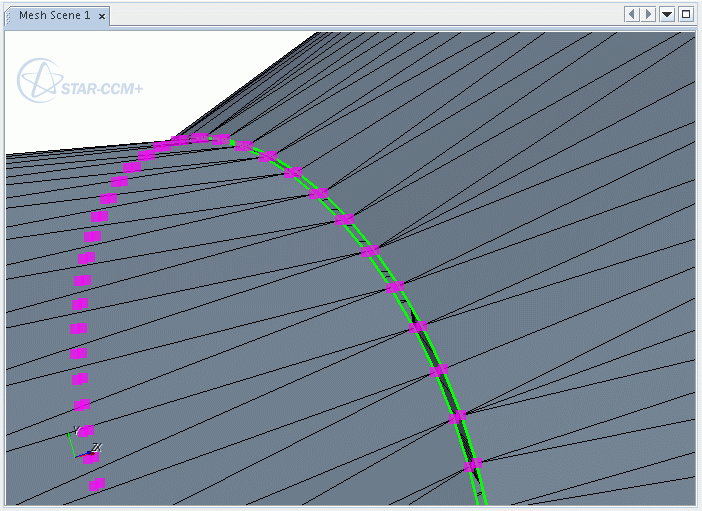The width and height of the screenshot is (702, 511).
Task: Open the document list dropdown arrow
Action: point(667,14)
